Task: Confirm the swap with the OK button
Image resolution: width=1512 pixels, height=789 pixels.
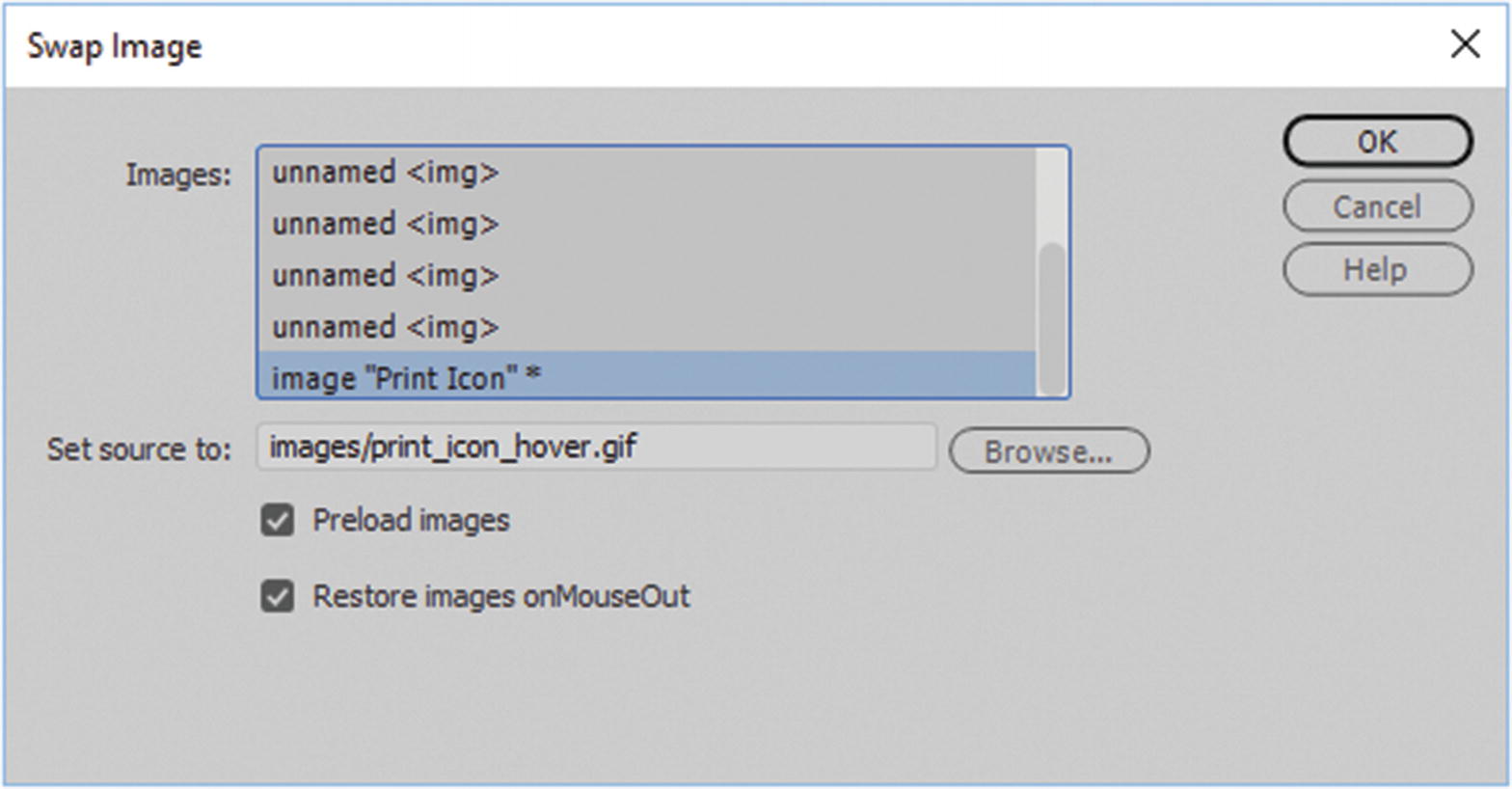Action: pos(1377,141)
